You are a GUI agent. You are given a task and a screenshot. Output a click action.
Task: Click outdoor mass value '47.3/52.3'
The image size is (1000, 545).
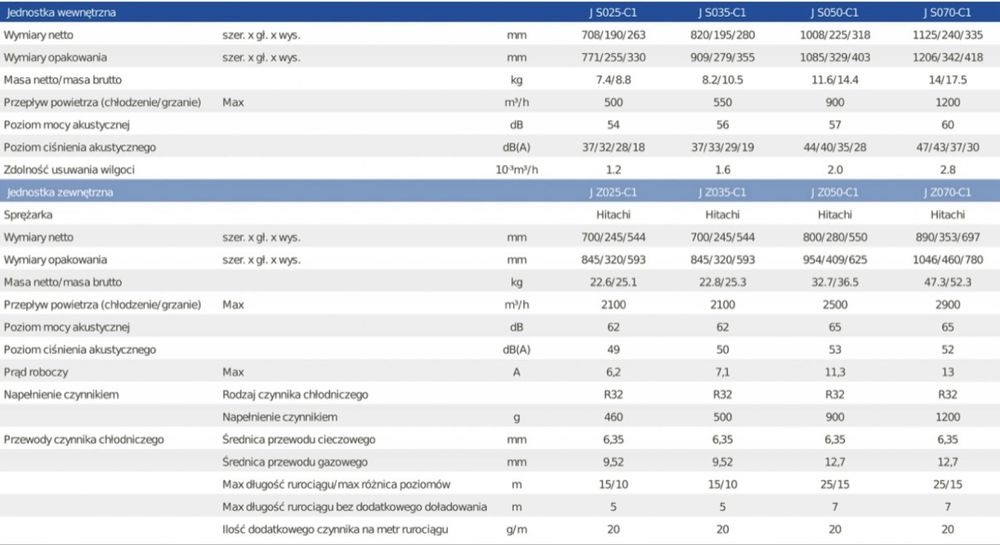tap(947, 282)
